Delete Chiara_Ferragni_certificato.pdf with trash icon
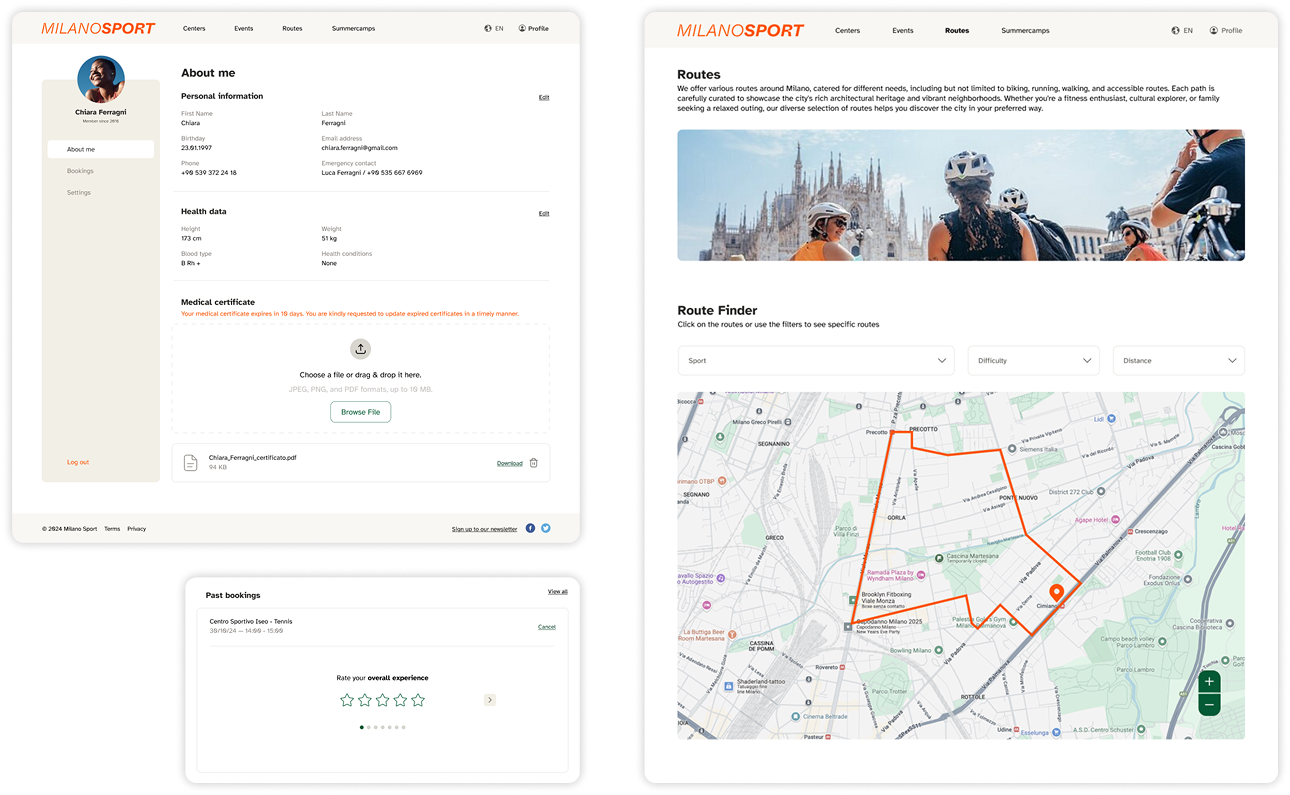This screenshot has height=795, width=1290. click(x=536, y=462)
